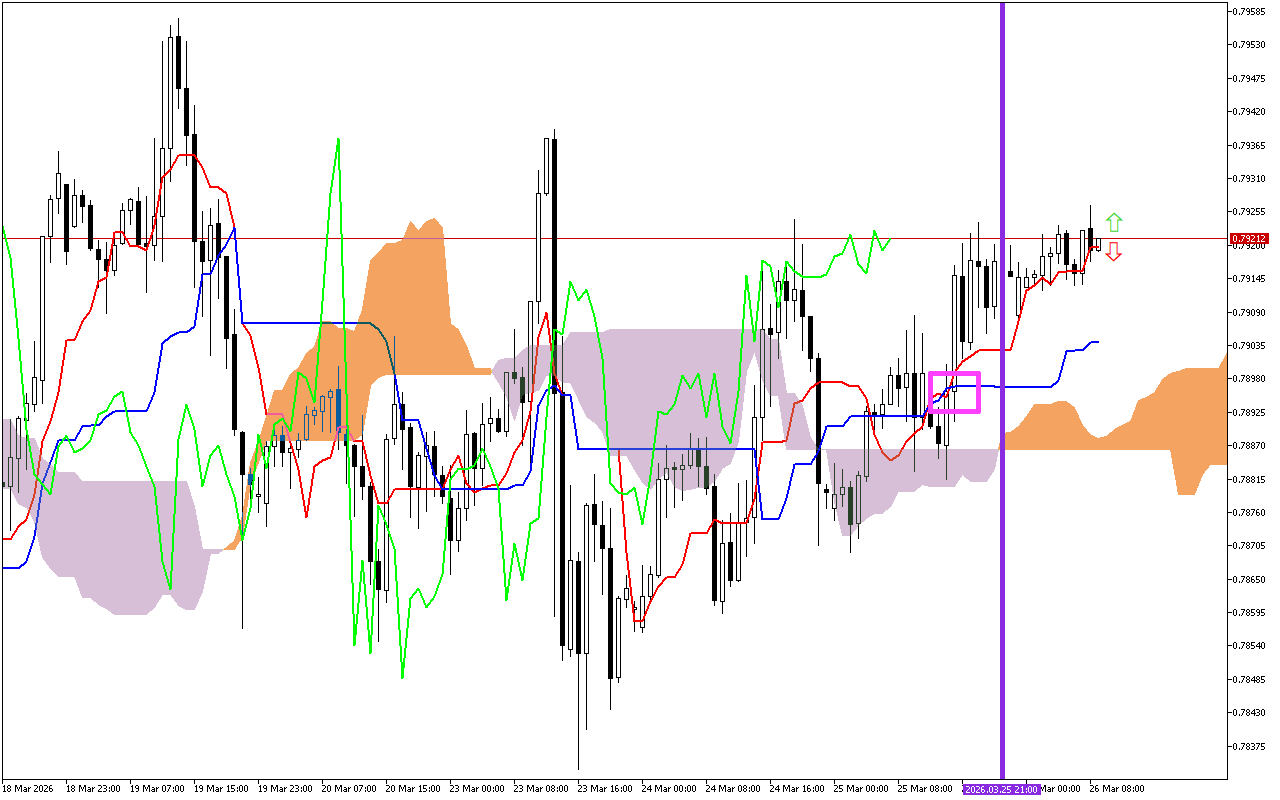Click the 0.78870 price scale label
1280x800 pixels.
(1250, 446)
